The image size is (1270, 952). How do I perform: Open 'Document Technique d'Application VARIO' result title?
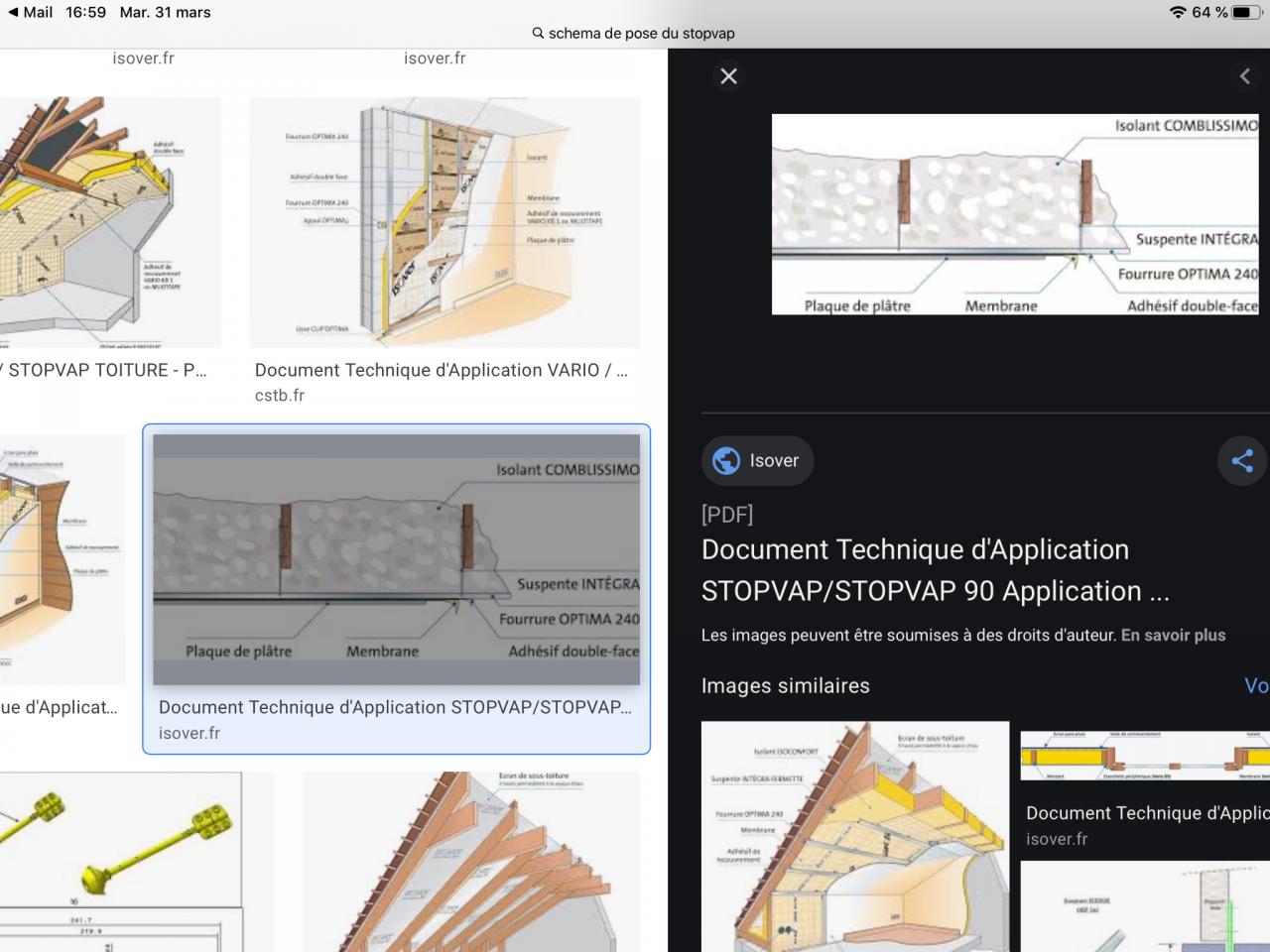[x=442, y=370]
